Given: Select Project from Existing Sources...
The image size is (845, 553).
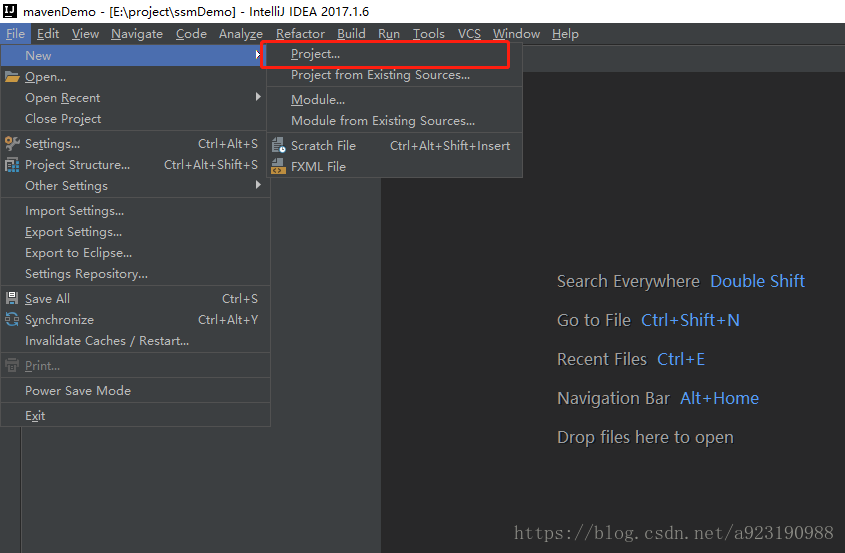Looking at the screenshot, I should pos(394,75).
